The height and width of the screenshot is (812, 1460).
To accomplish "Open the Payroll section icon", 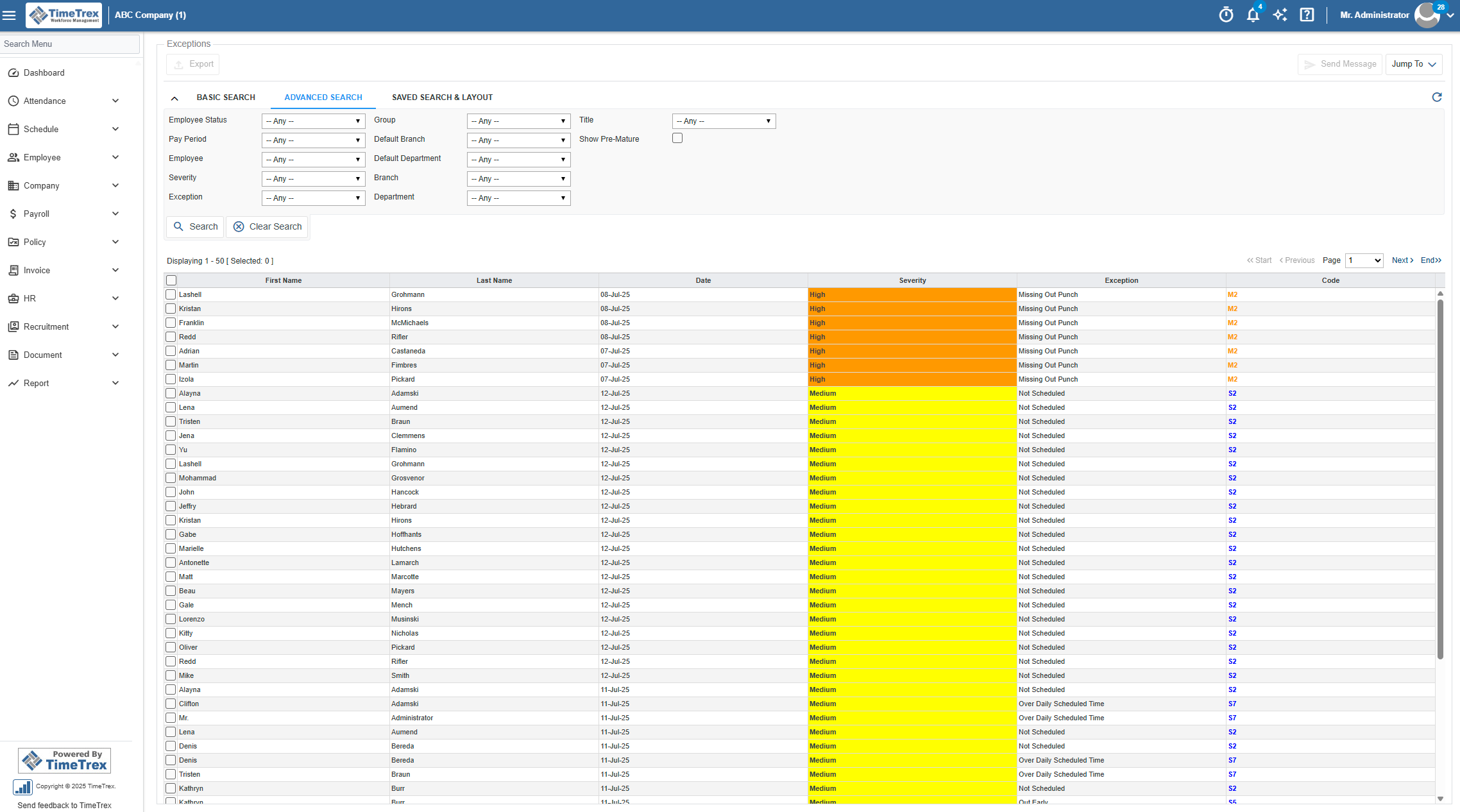I will [x=13, y=214].
